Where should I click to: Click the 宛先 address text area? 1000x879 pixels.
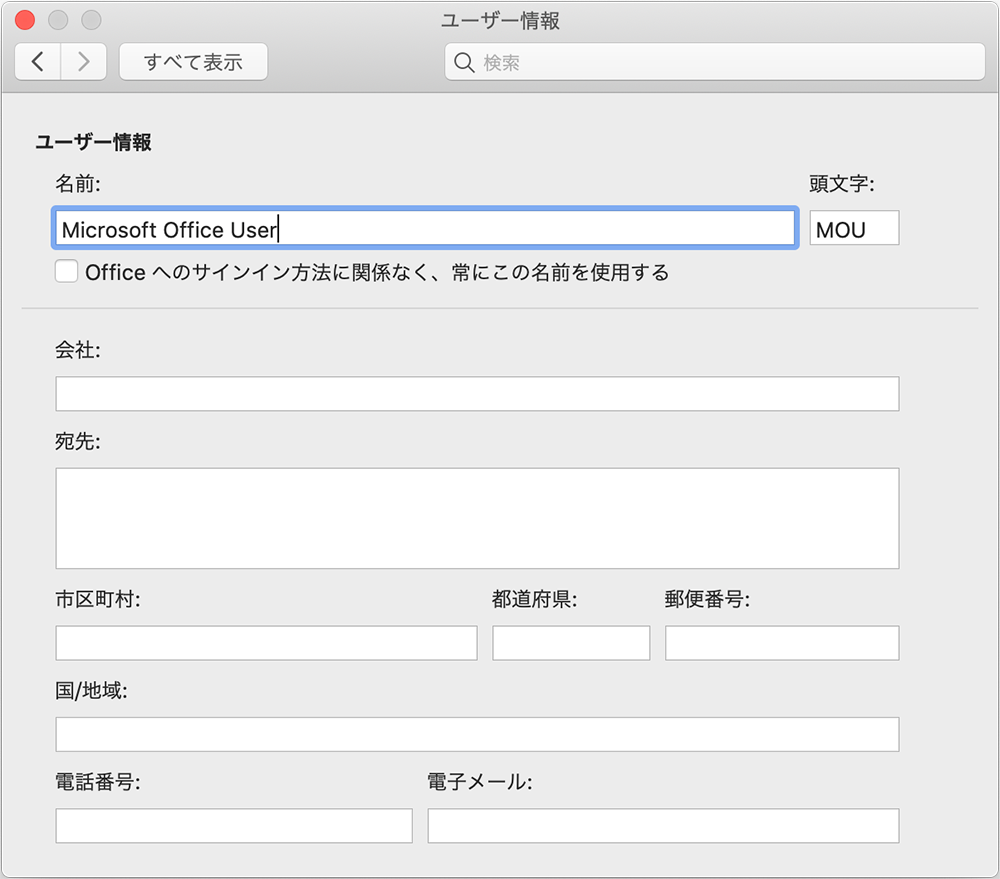point(477,518)
